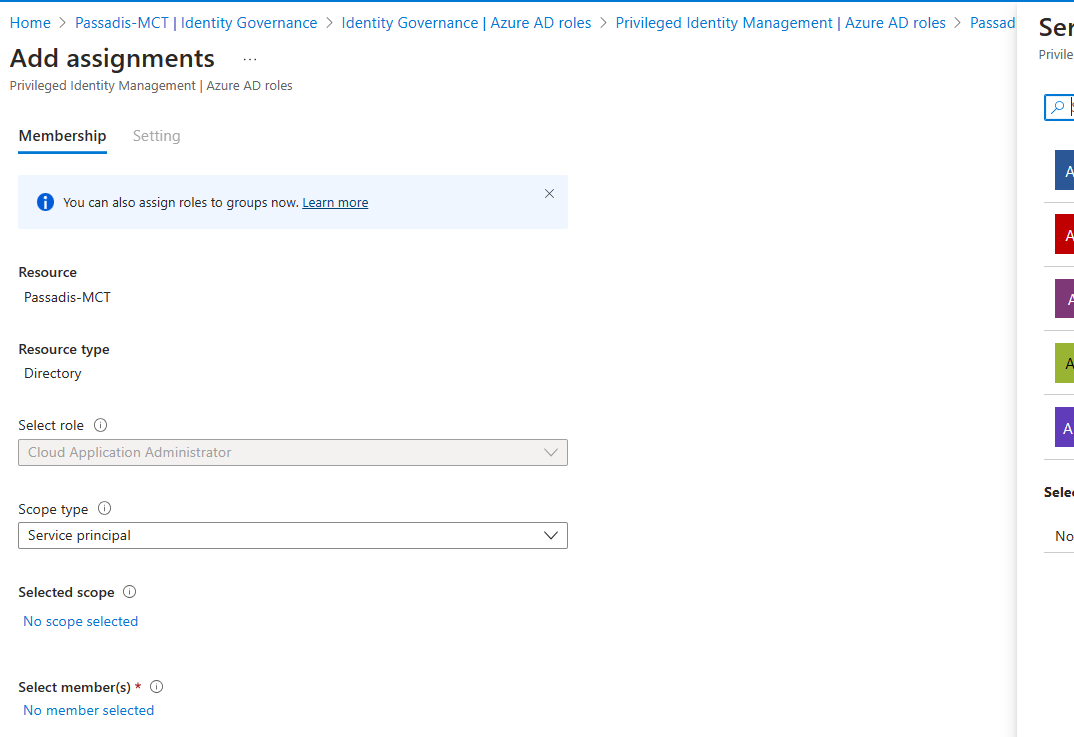This screenshot has height=737, width=1074.
Task: Click No member selected to choose members
Action: pyautogui.click(x=88, y=709)
